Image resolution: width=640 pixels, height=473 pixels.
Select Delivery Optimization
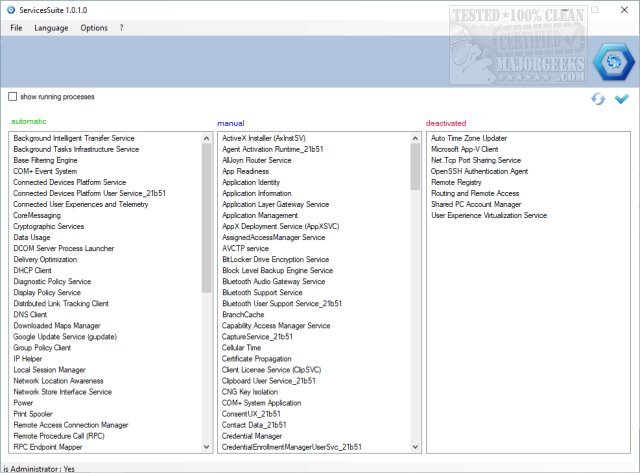[x=45, y=260]
